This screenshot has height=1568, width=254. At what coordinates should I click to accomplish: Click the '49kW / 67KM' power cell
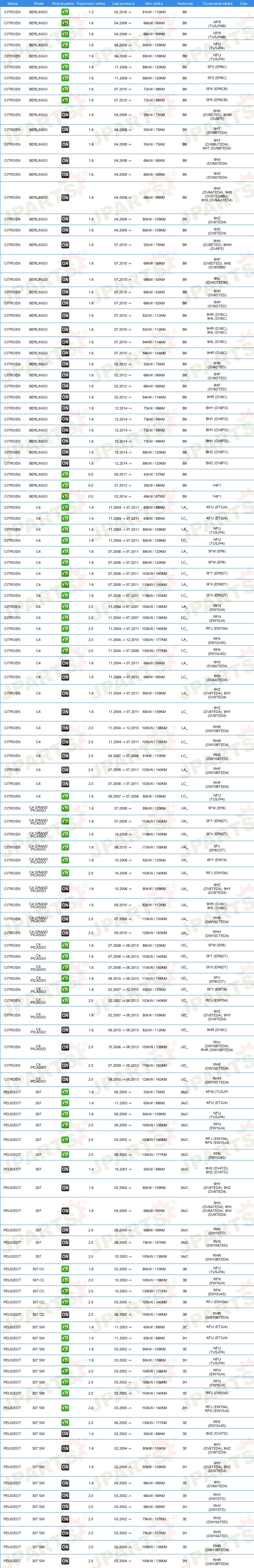point(154,497)
